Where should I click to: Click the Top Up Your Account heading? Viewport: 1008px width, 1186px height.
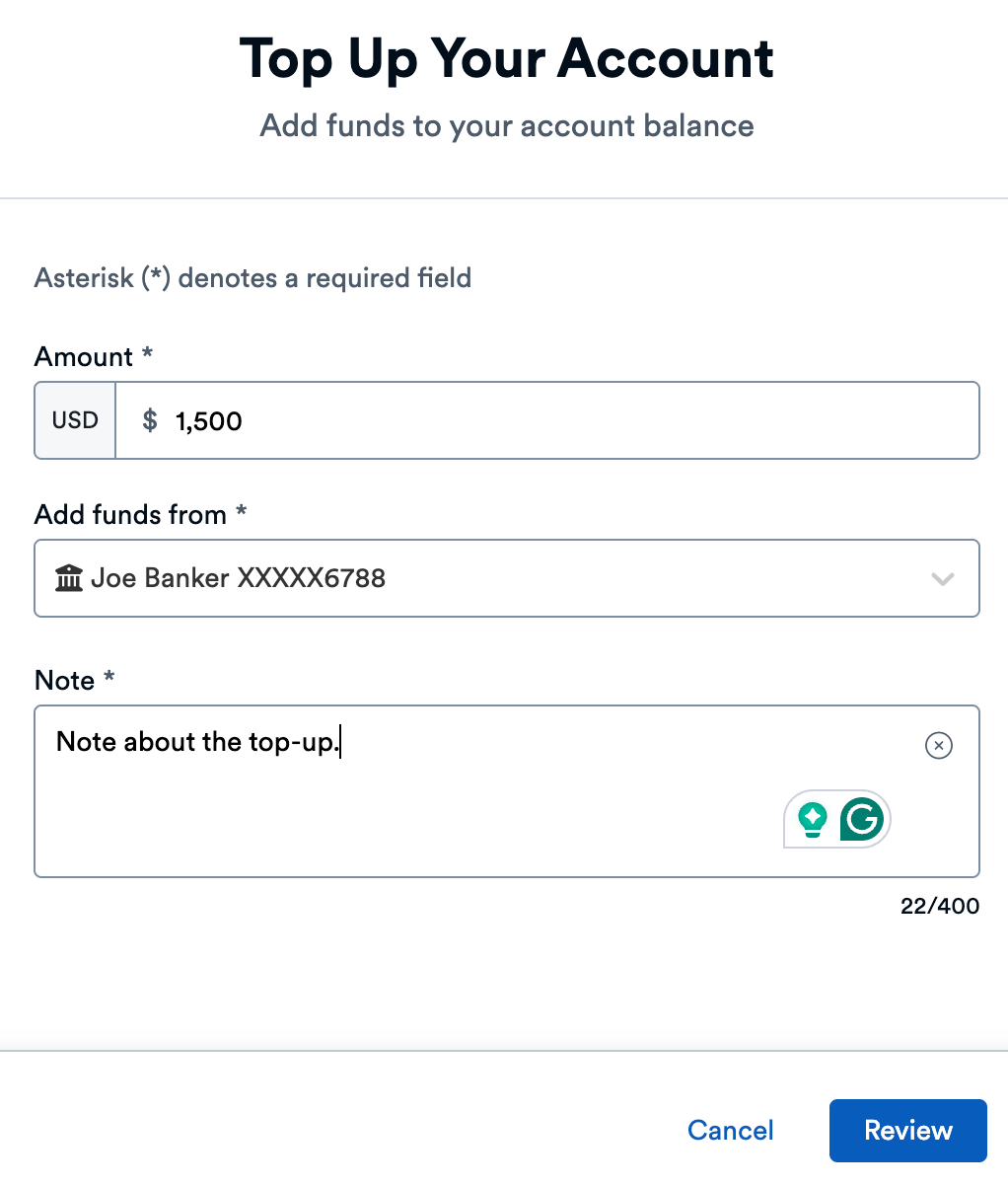[506, 59]
